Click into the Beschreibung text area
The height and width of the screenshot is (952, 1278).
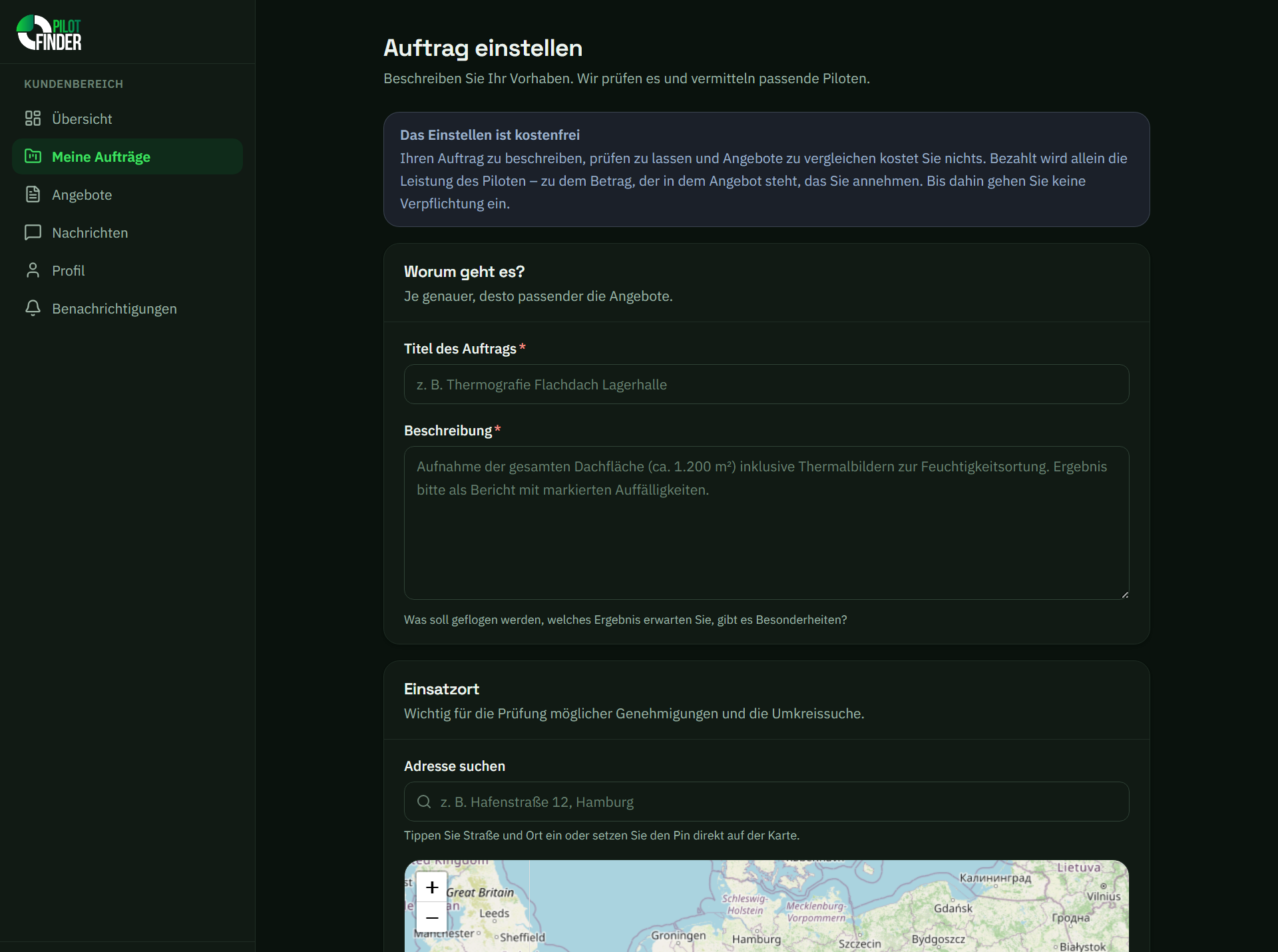click(x=766, y=523)
